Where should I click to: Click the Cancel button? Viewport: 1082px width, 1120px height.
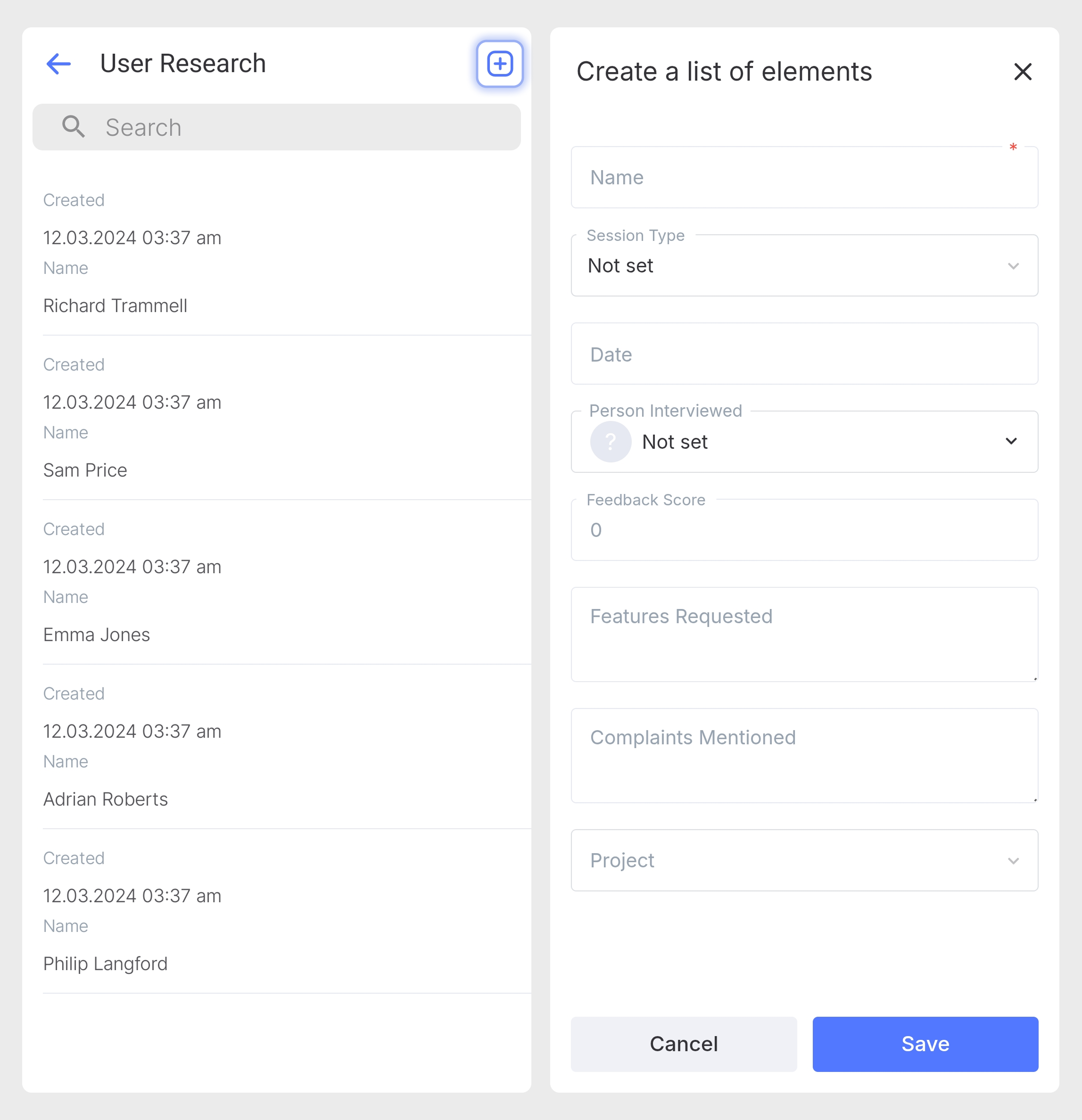pos(683,1044)
